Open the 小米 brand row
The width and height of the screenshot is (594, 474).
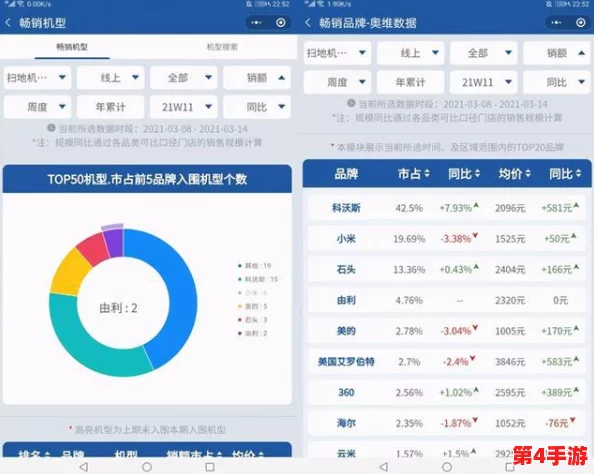click(447, 238)
